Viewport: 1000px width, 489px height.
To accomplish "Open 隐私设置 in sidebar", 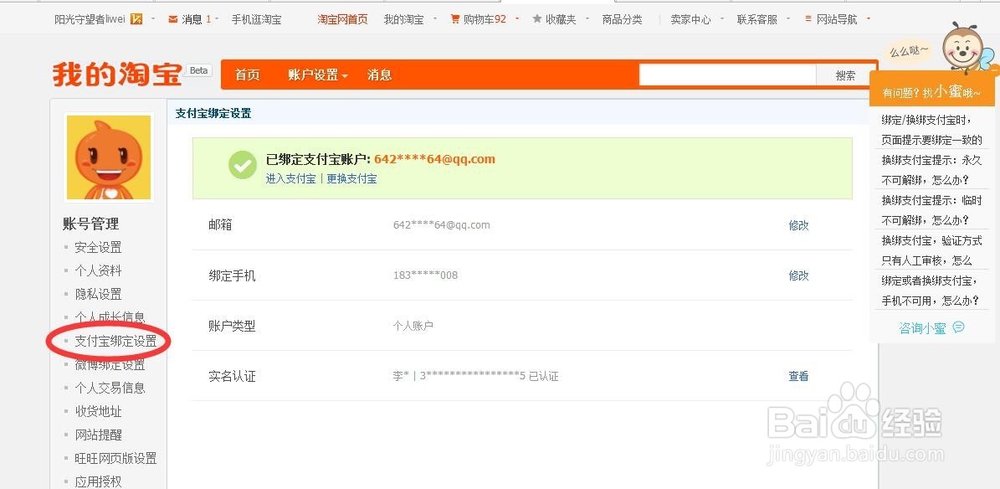I will pos(98,295).
